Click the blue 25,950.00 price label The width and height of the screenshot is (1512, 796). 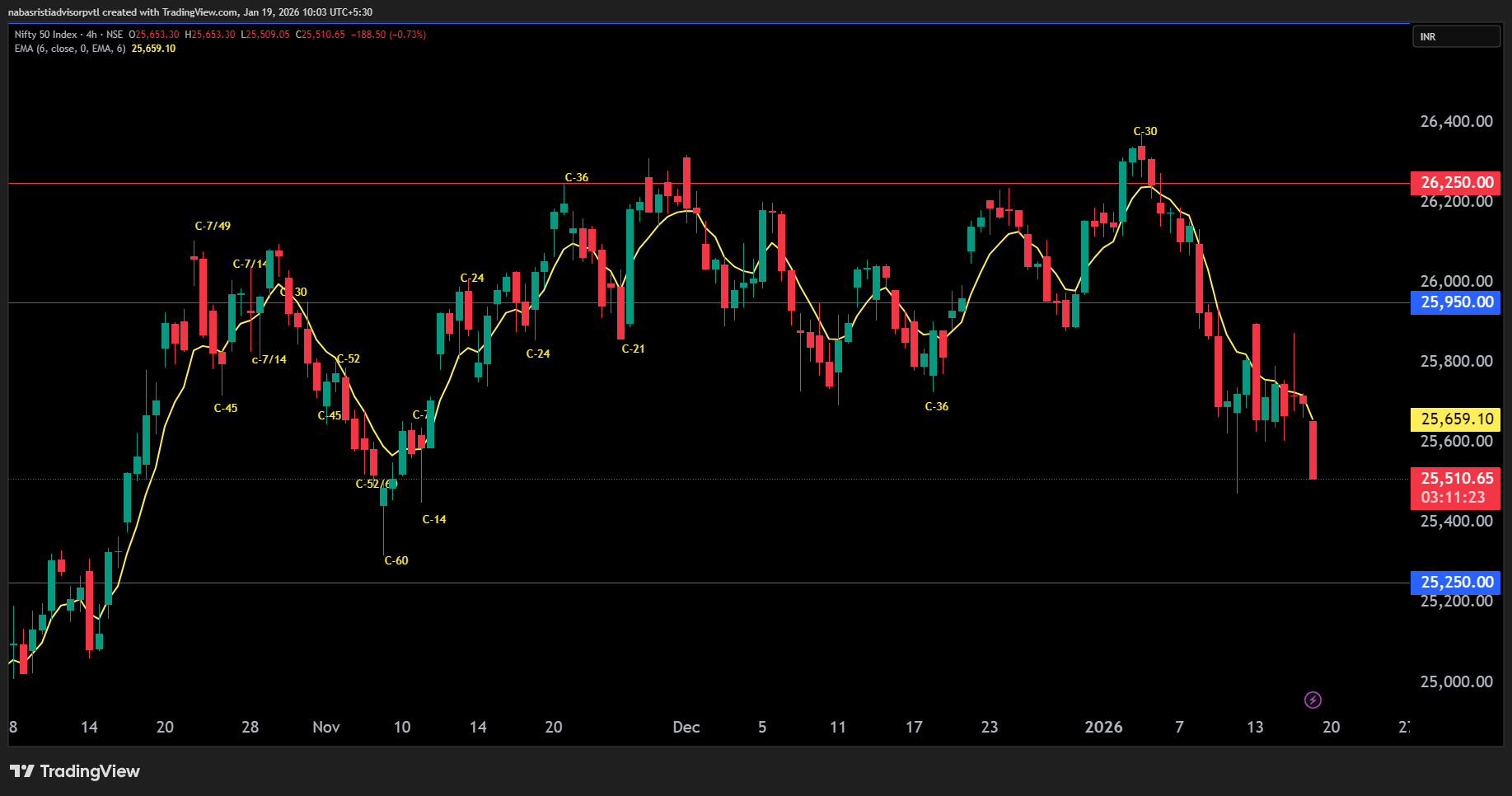[x=1455, y=302]
